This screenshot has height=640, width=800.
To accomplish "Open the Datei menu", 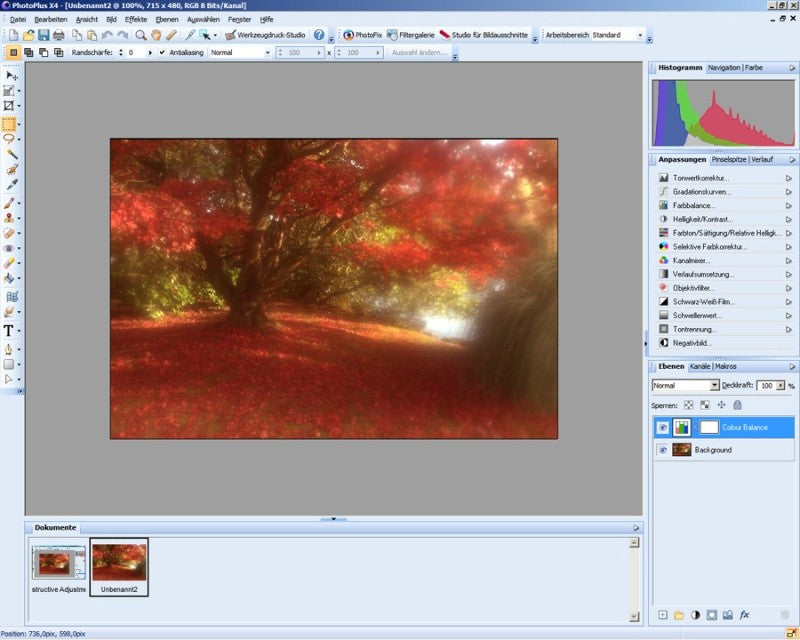I will (18, 19).
